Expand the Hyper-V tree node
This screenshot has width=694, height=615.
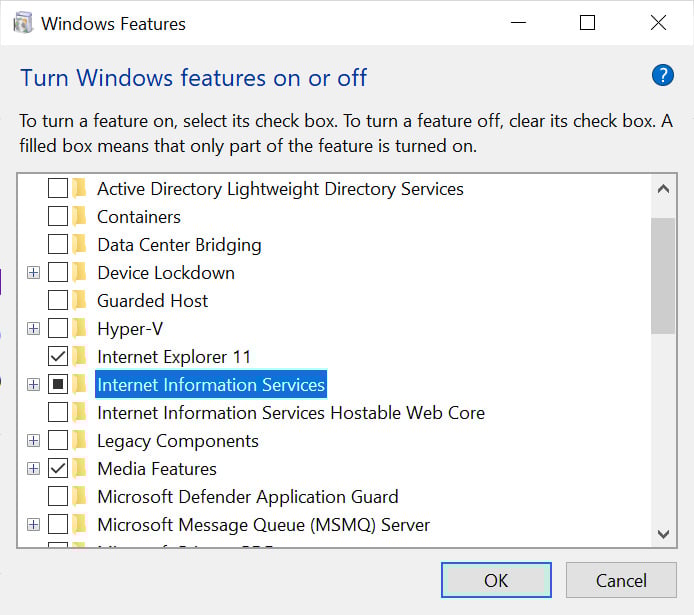coord(33,329)
